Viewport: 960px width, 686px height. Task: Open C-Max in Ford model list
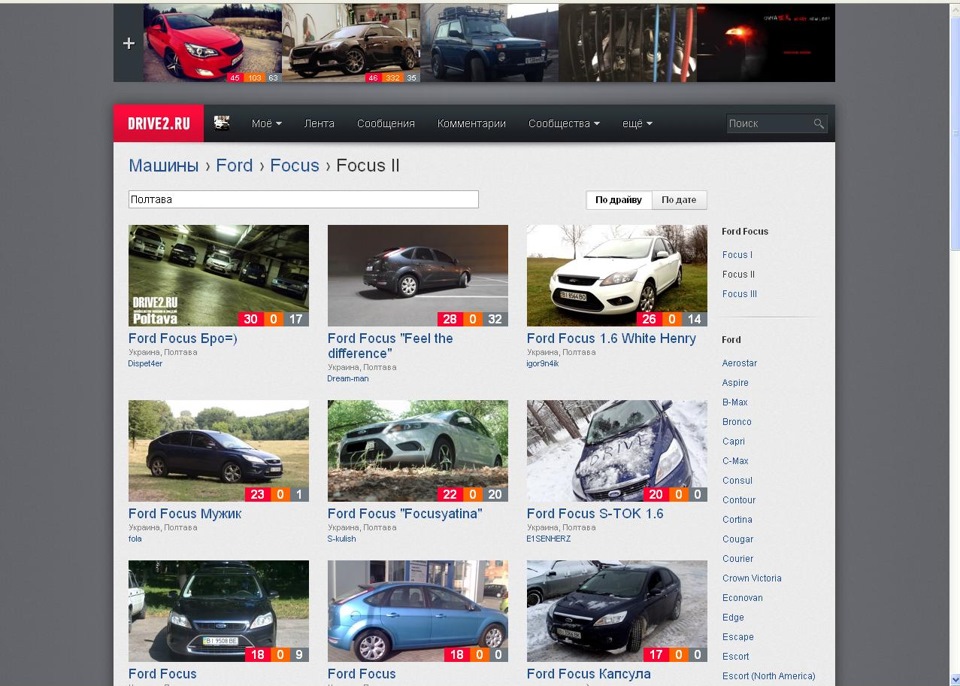735,461
